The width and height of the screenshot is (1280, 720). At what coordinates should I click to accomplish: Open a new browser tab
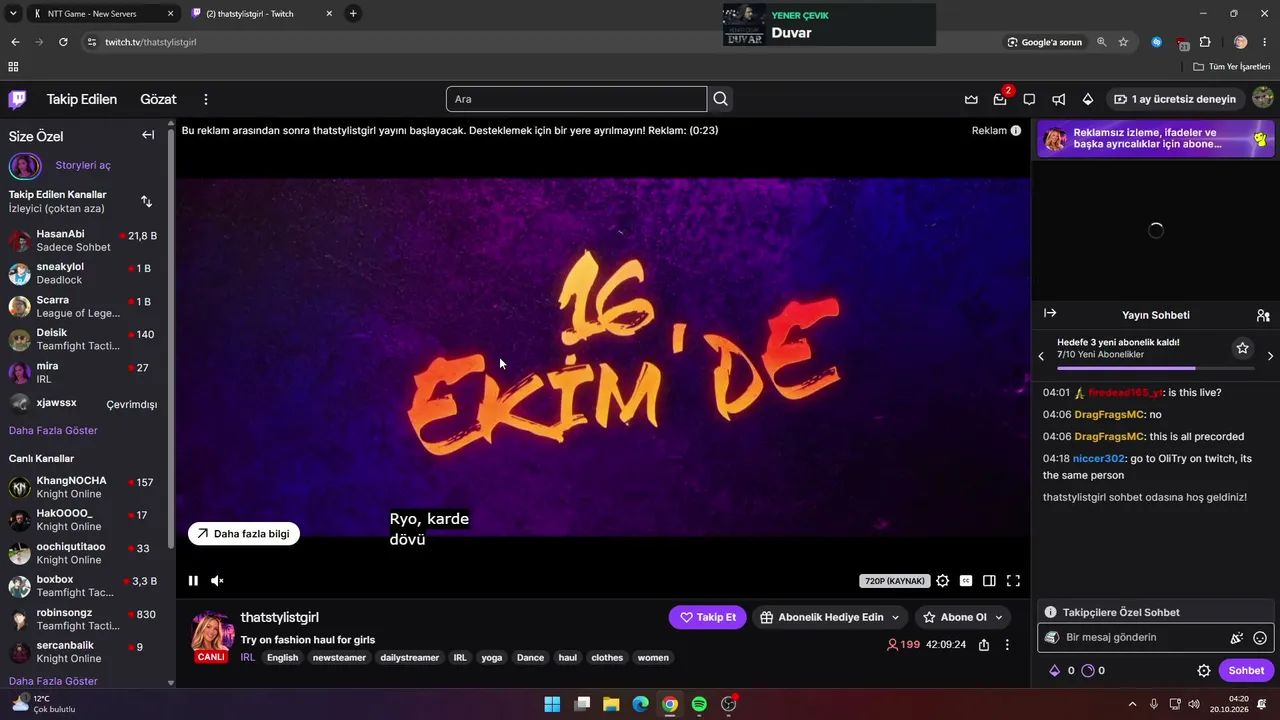(x=353, y=14)
